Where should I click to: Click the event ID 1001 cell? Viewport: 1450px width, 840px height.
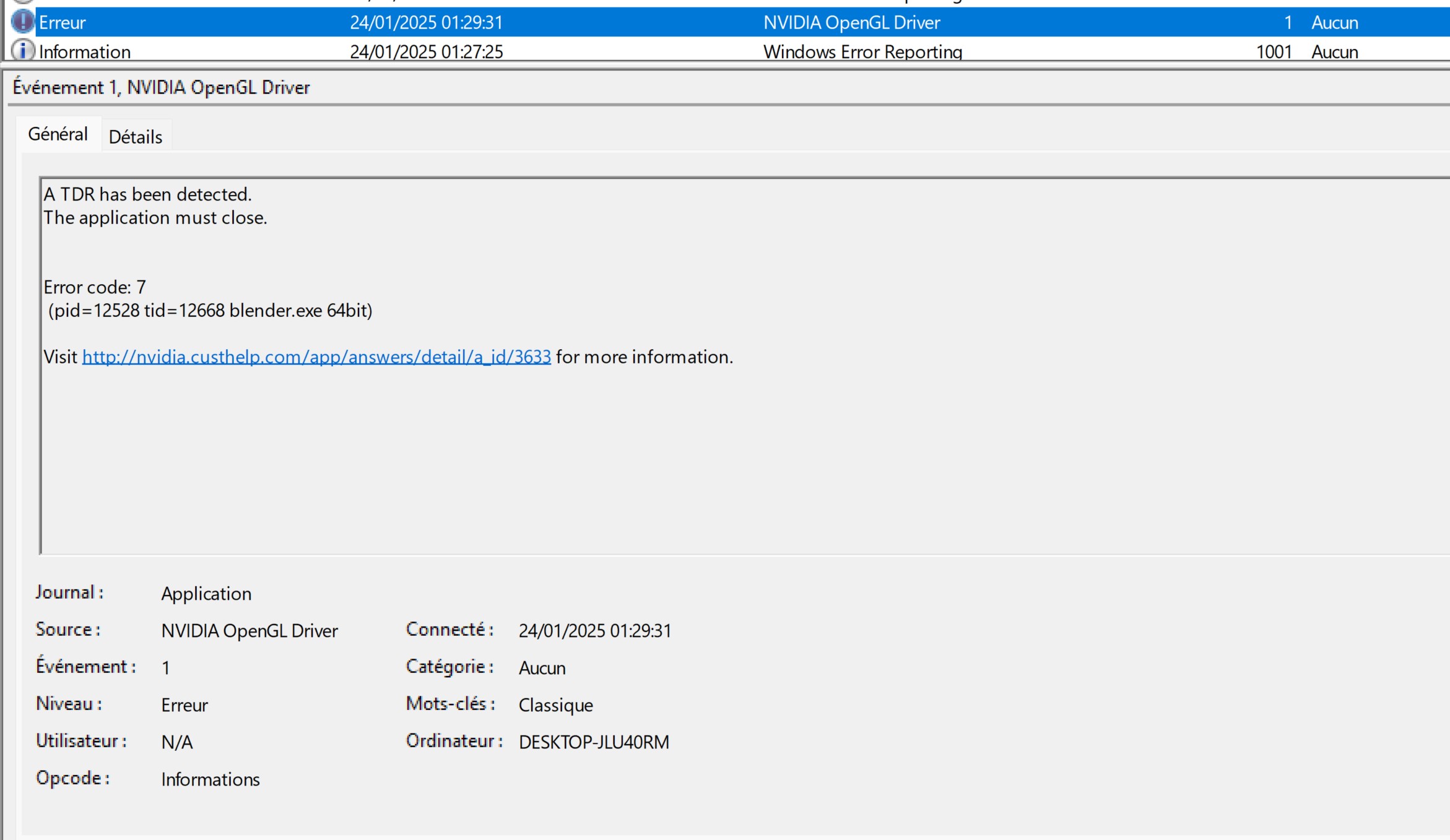(x=1273, y=51)
